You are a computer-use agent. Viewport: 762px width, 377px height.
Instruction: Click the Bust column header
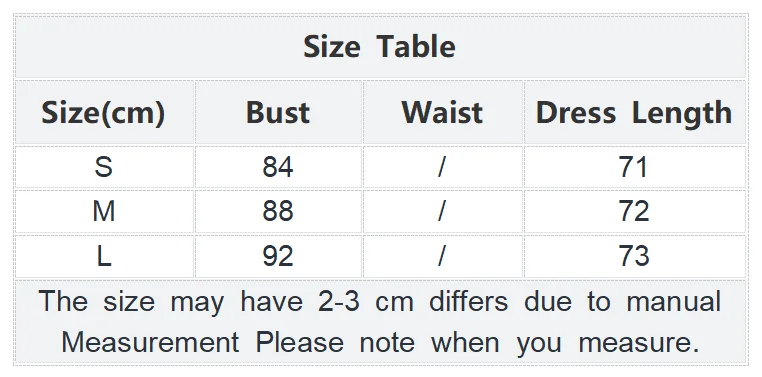[x=278, y=113]
